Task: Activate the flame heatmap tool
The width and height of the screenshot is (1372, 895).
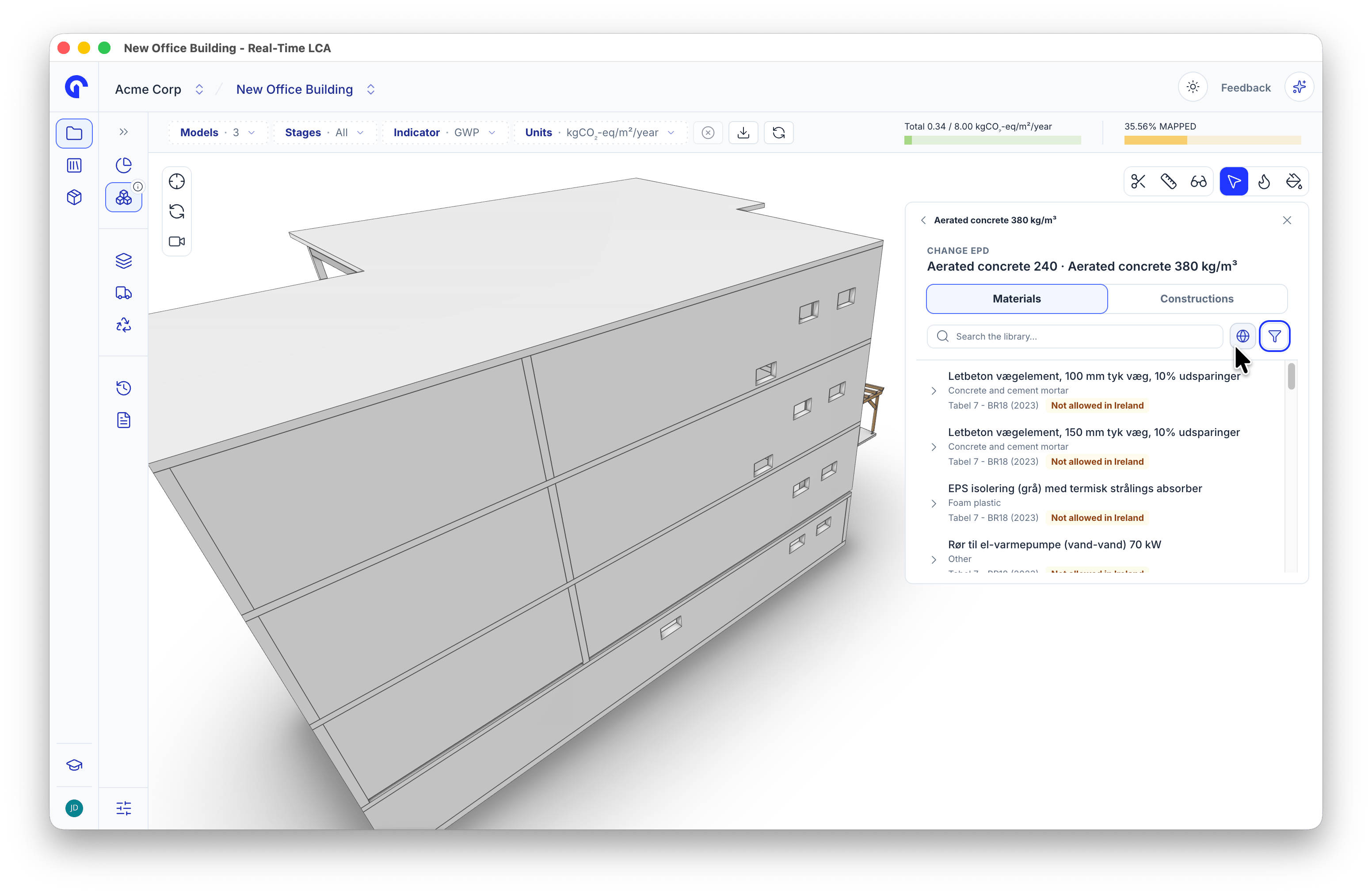Action: [1264, 182]
